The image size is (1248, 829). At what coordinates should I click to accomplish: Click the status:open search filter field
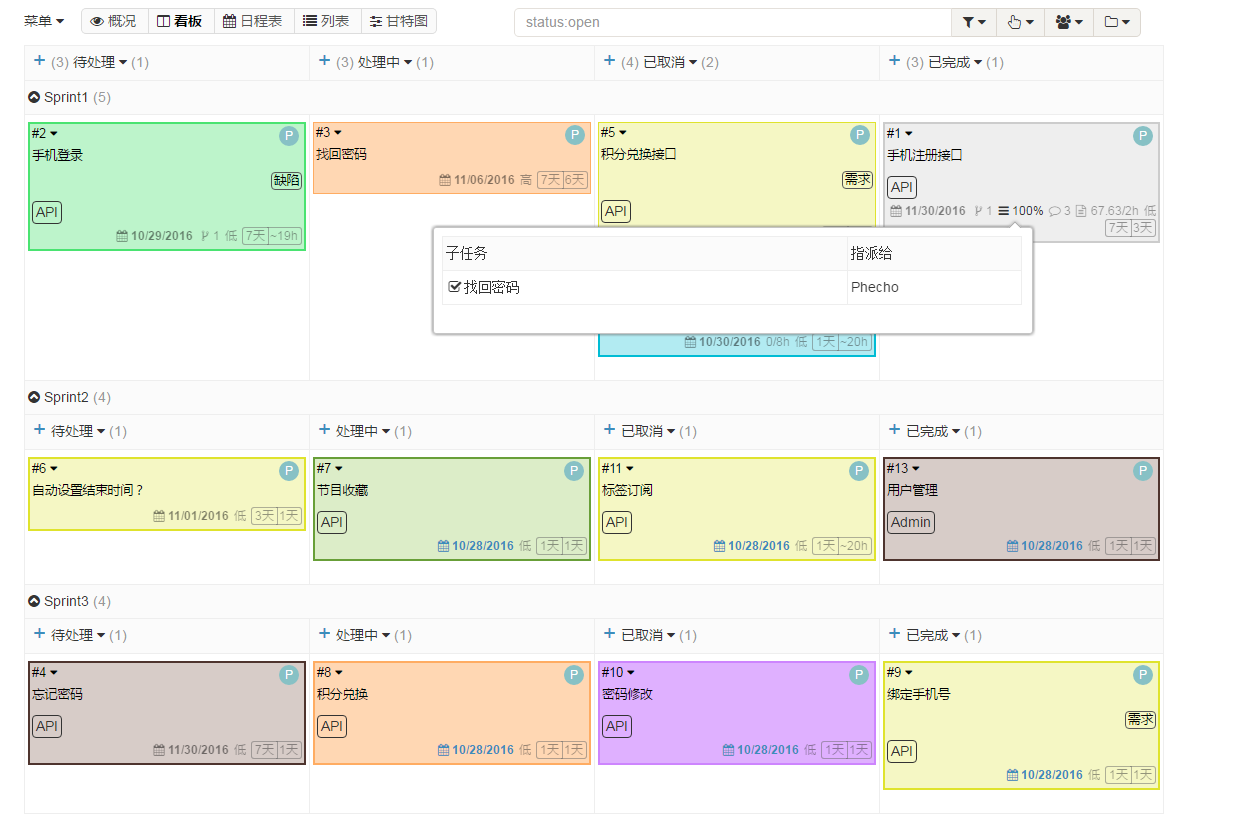pyautogui.click(x=731, y=22)
